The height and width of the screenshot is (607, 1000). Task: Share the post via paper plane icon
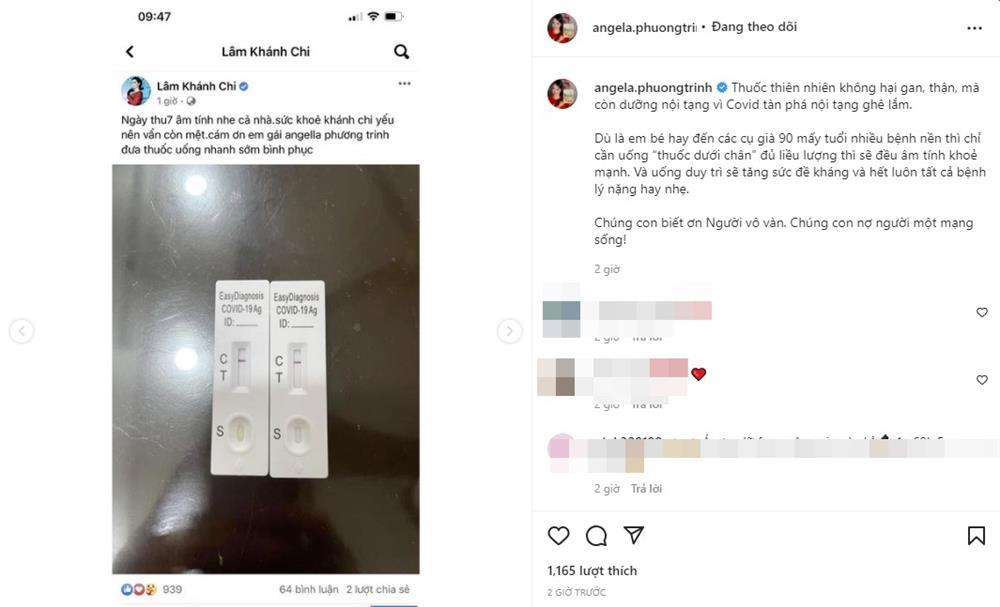[633, 535]
